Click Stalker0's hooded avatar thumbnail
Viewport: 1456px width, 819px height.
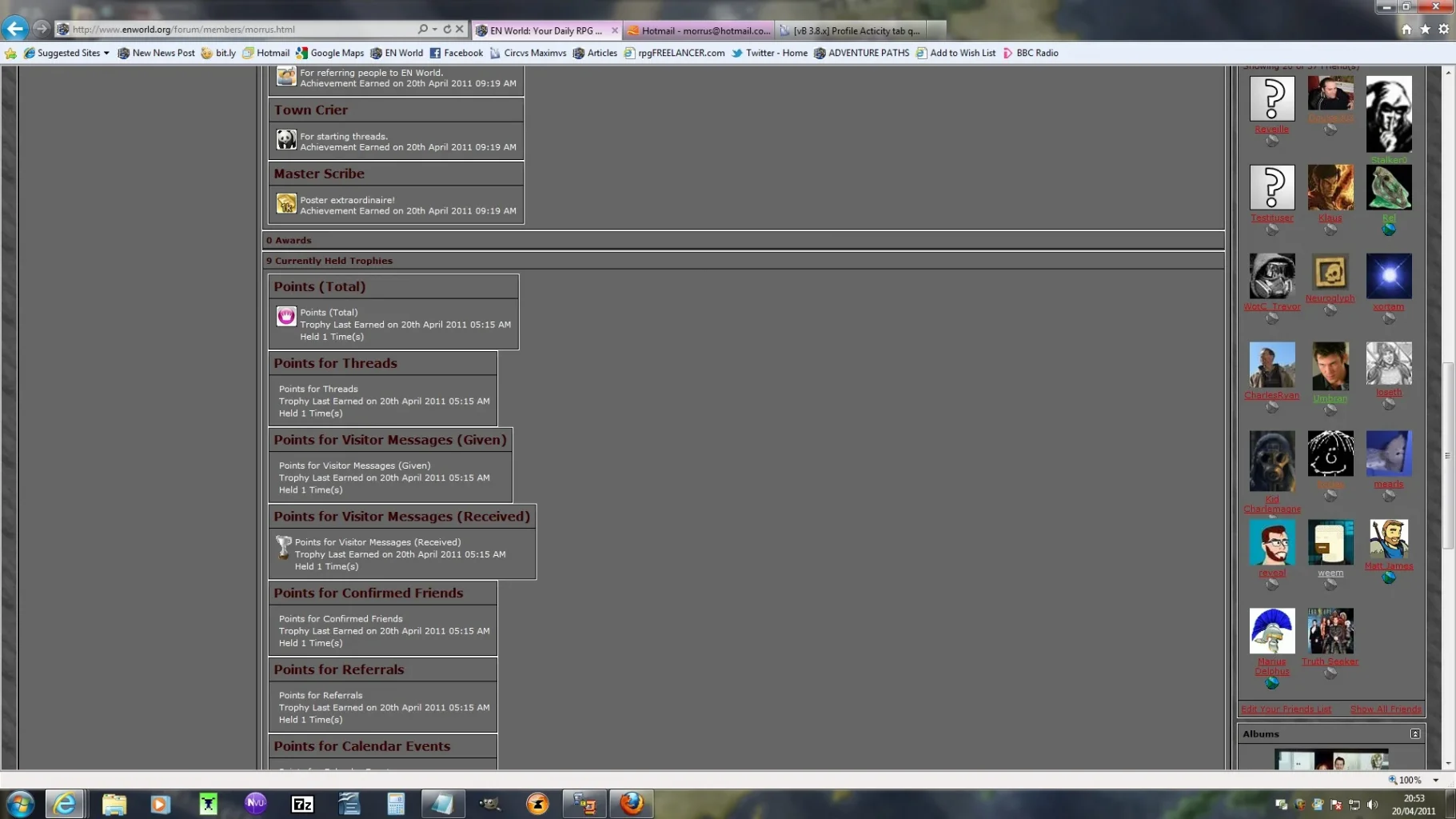click(x=1389, y=114)
